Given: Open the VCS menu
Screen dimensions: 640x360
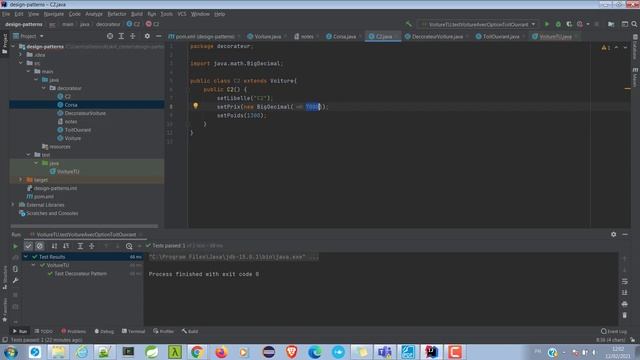Looking at the screenshot, I should (182, 14).
